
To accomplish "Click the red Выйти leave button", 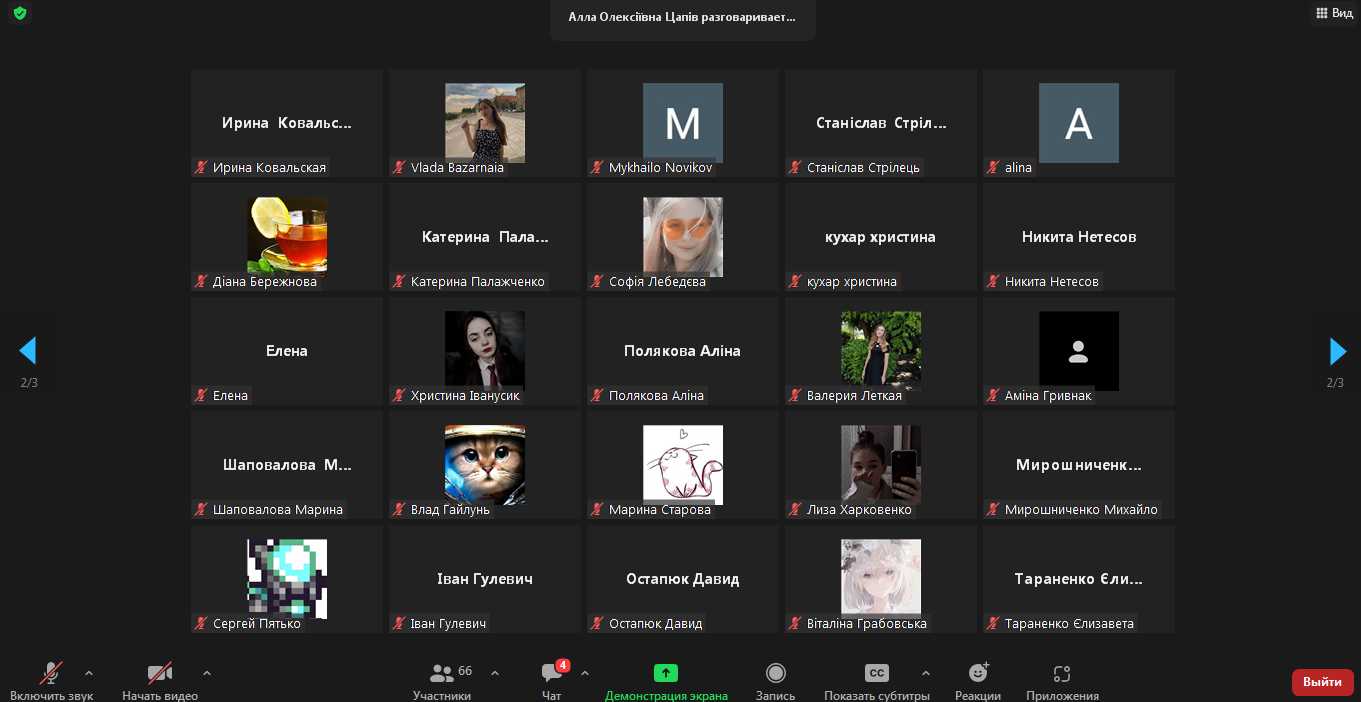I will (x=1322, y=682).
